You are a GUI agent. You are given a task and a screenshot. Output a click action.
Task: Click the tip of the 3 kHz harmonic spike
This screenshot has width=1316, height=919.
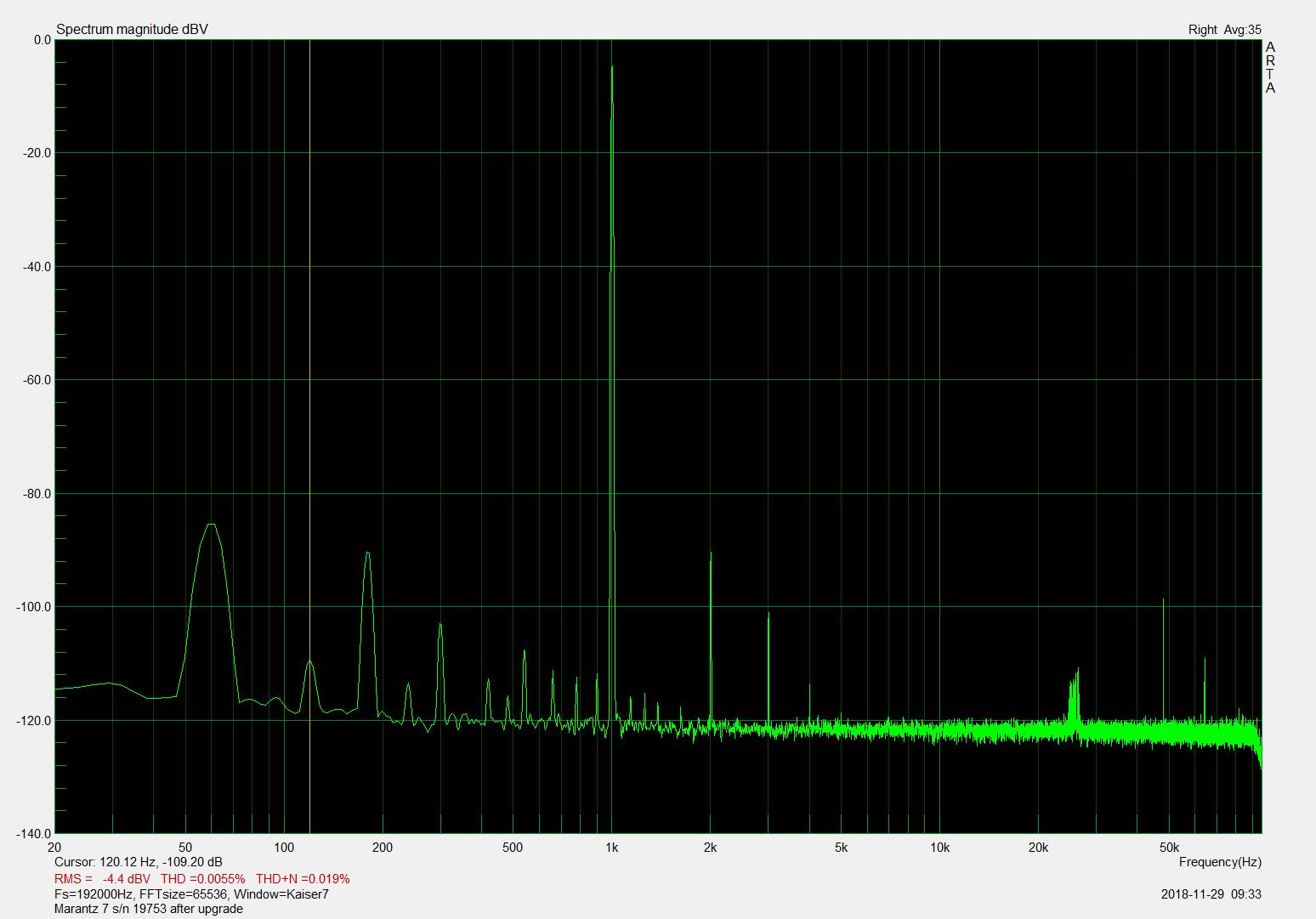(x=769, y=613)
